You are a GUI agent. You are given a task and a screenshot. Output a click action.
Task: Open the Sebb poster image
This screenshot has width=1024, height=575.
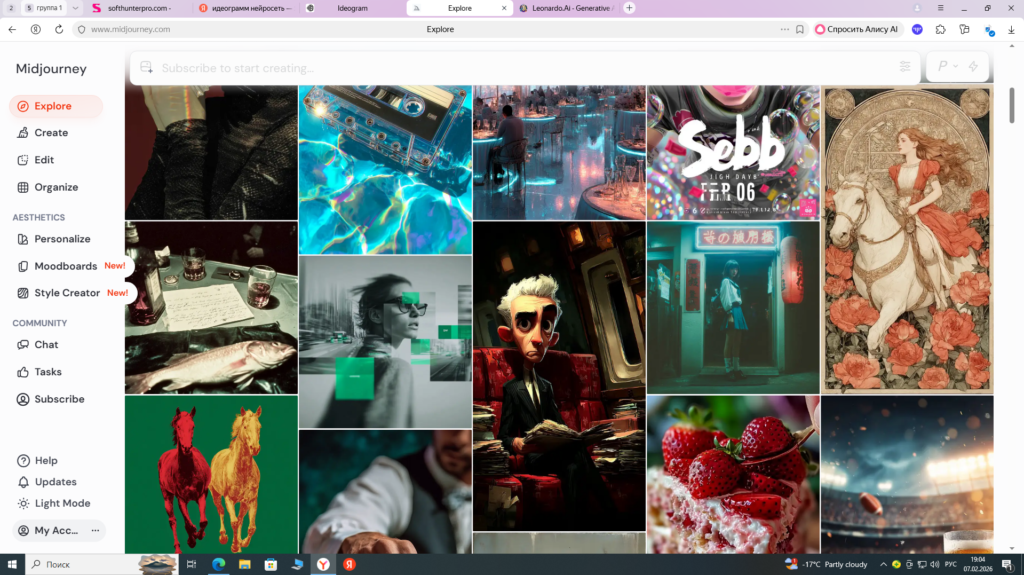pos(733,152)
